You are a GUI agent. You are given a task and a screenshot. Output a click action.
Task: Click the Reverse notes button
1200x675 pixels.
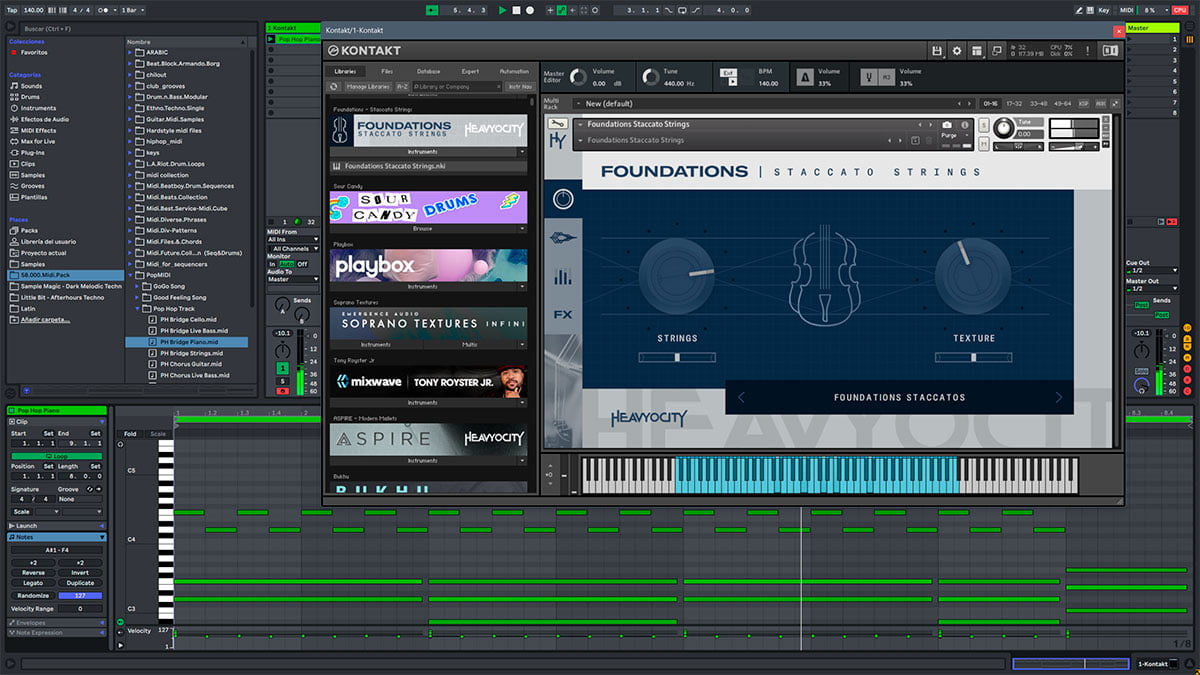33,573
